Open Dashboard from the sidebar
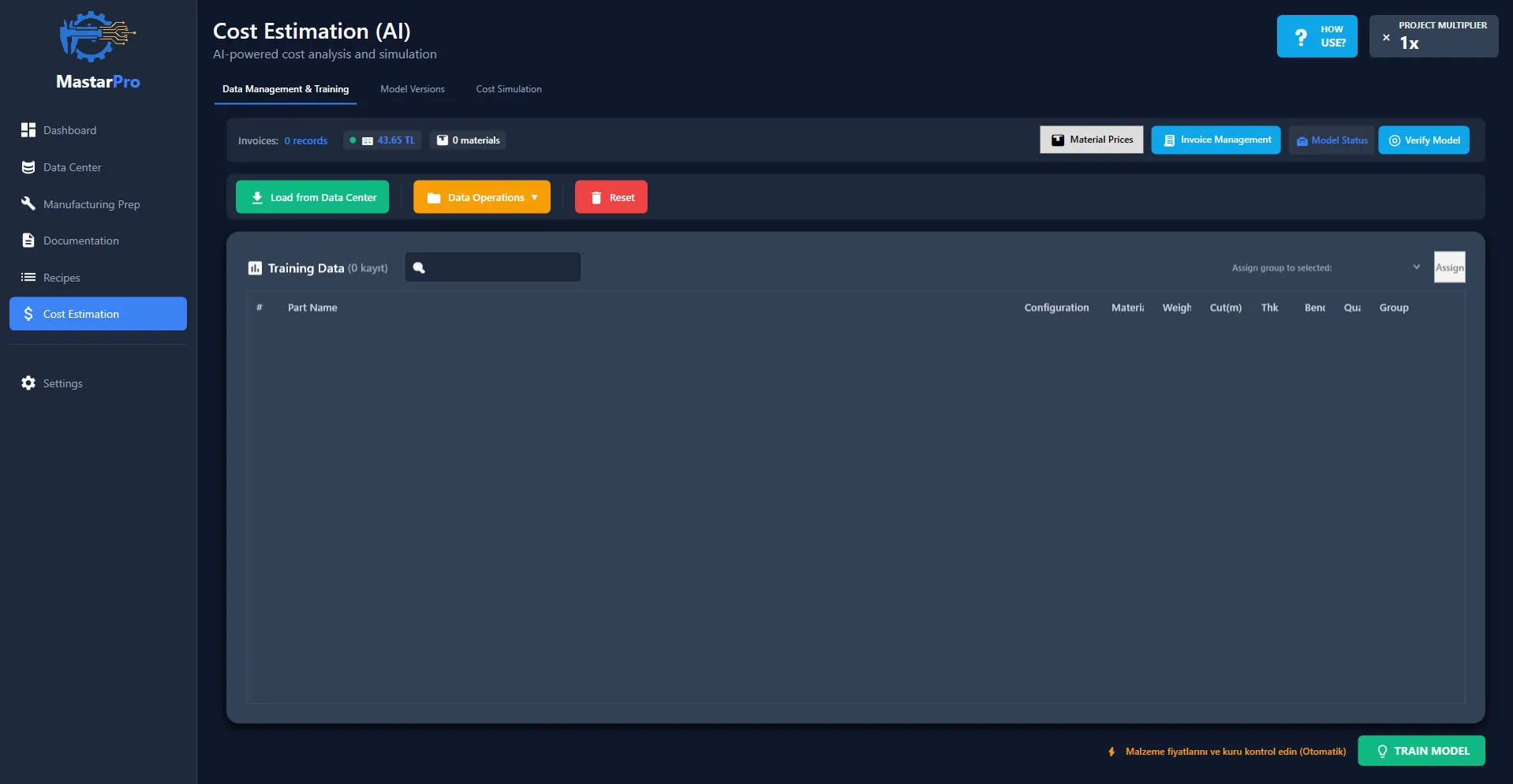1513x784 pixels. tap(69, 130)
